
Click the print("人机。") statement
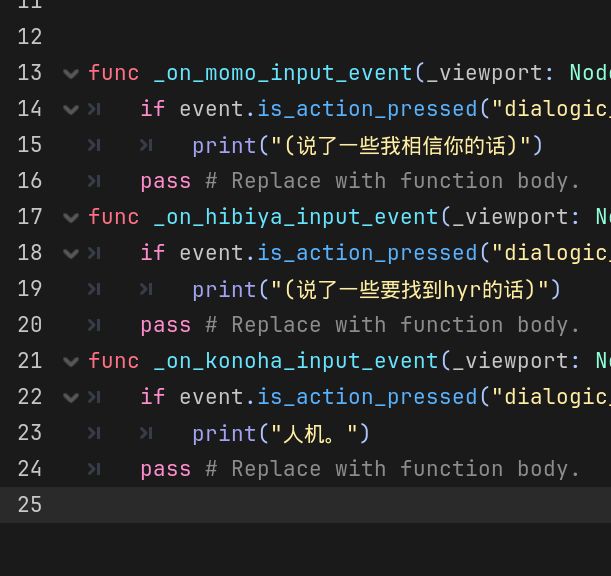(281, 434)
